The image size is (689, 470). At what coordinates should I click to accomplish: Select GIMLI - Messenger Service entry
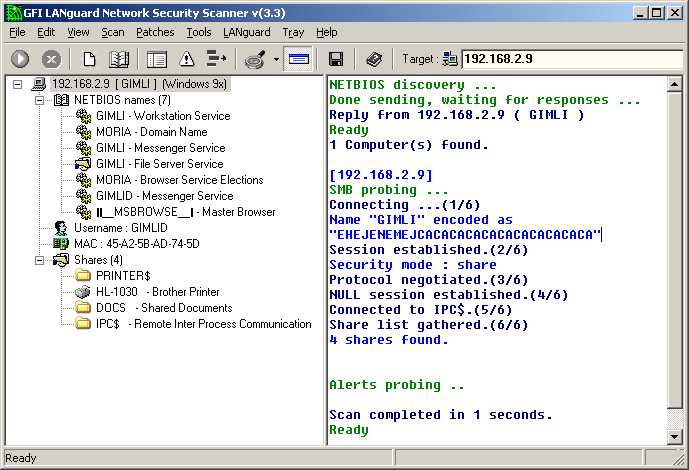(160, 148)
